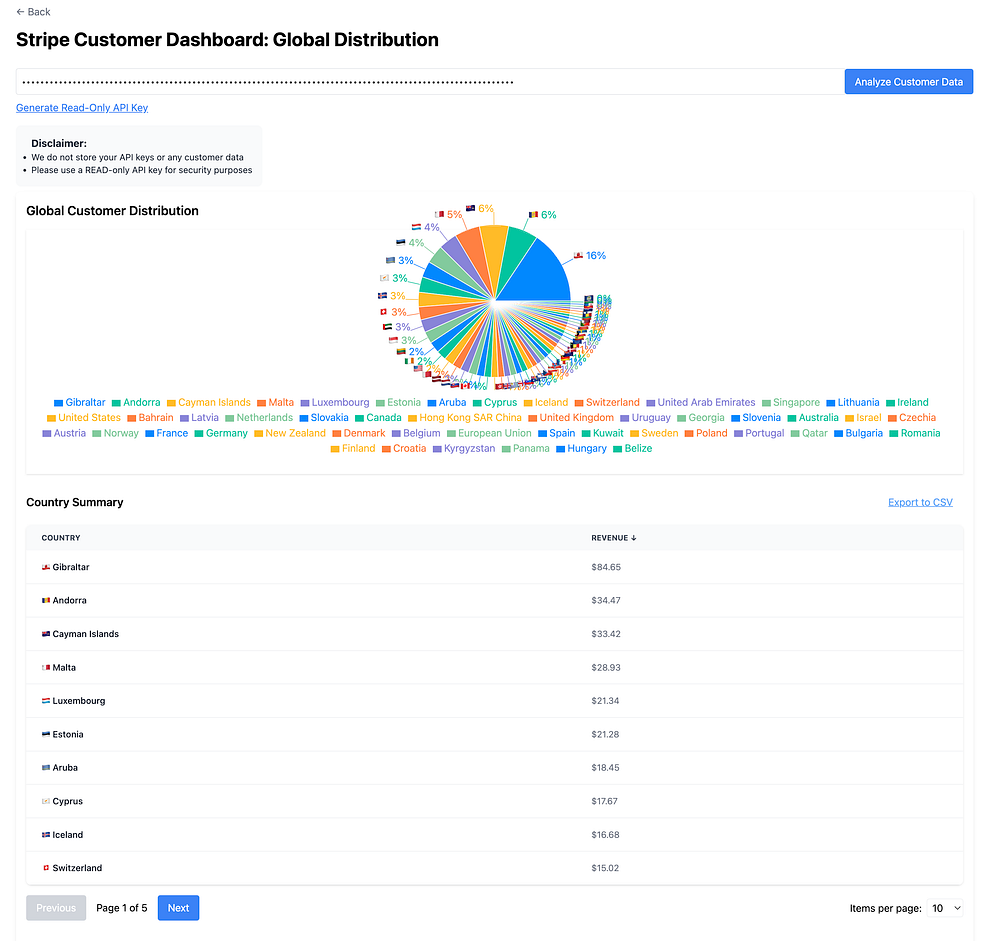Click the Cyprus flag icon in table
Screen dimensions: 1000x941
point(46,801)
